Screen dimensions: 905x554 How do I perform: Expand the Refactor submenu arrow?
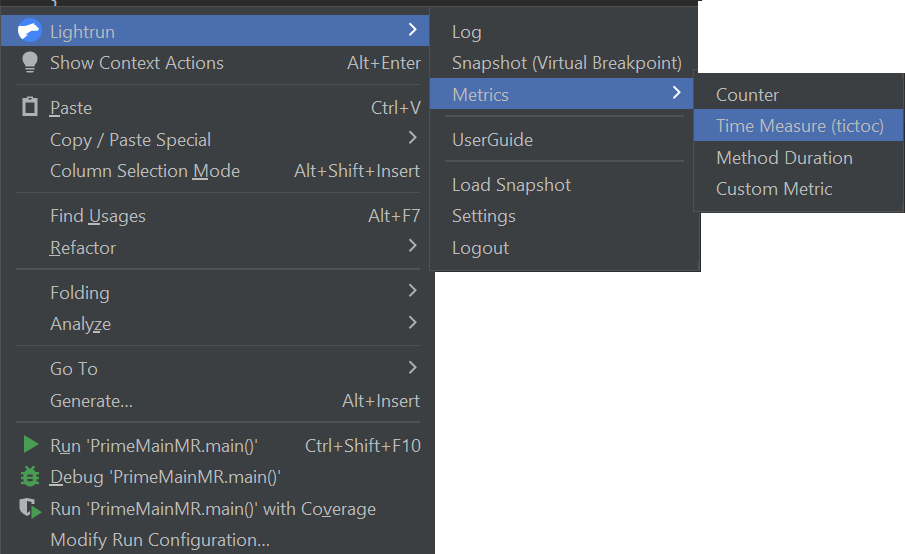click(413, 246)
